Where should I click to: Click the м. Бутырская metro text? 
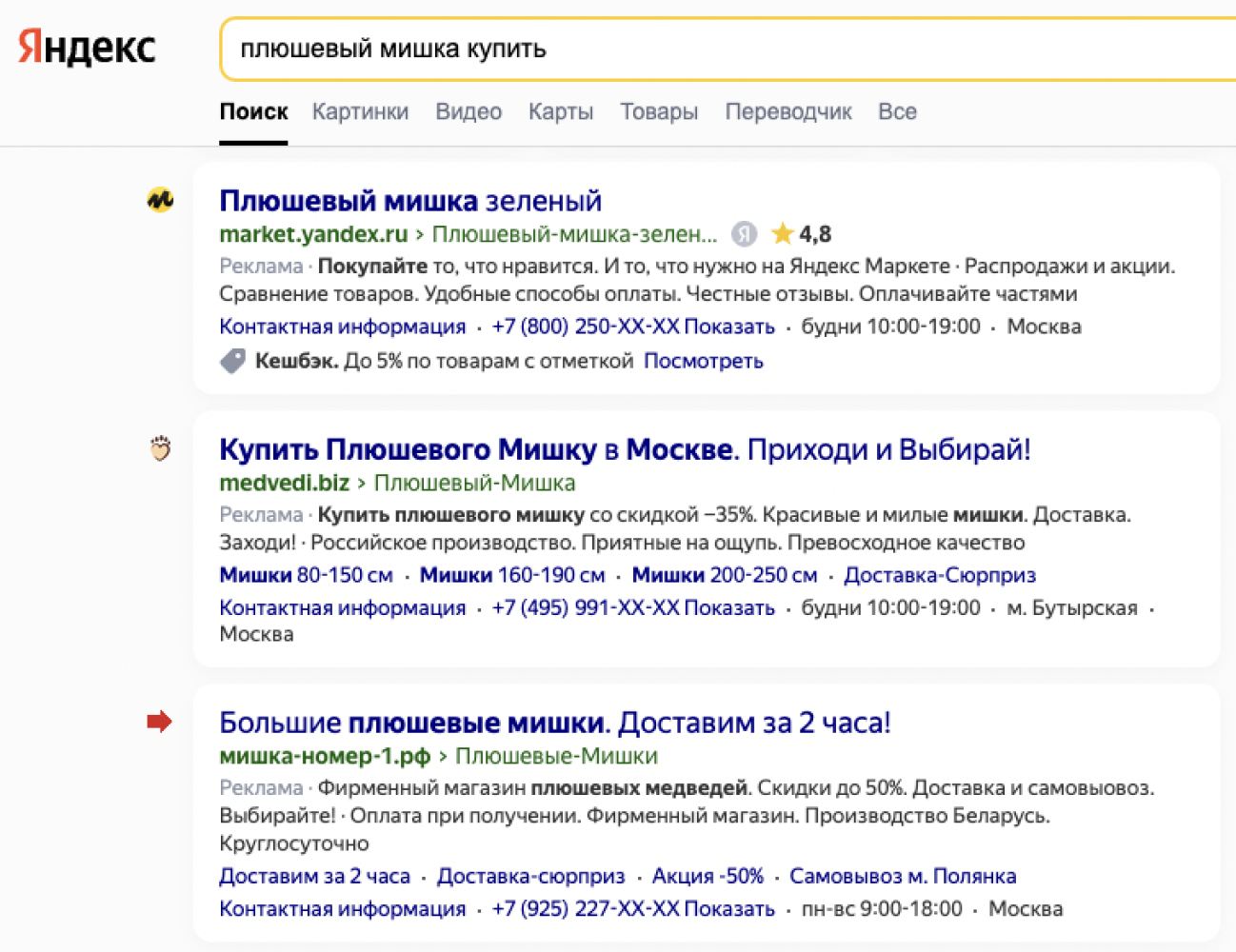(1072, 607)
